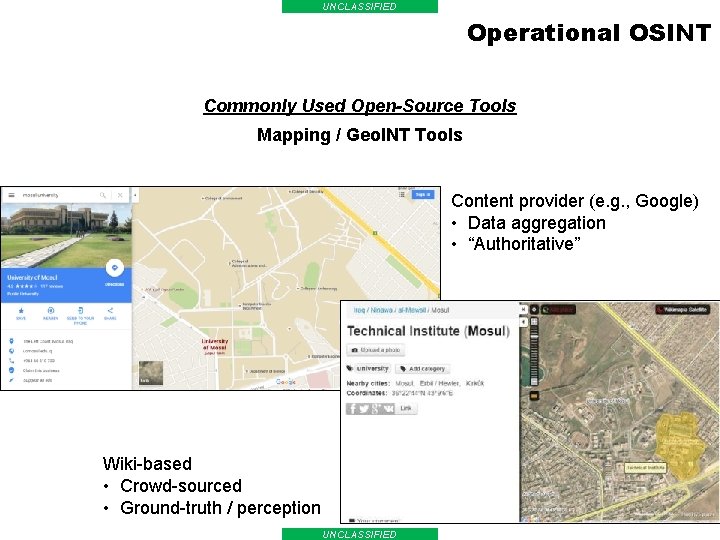Click the Coordinates value text
Screen dimensions: 720x540
click(x=422, y=393)
